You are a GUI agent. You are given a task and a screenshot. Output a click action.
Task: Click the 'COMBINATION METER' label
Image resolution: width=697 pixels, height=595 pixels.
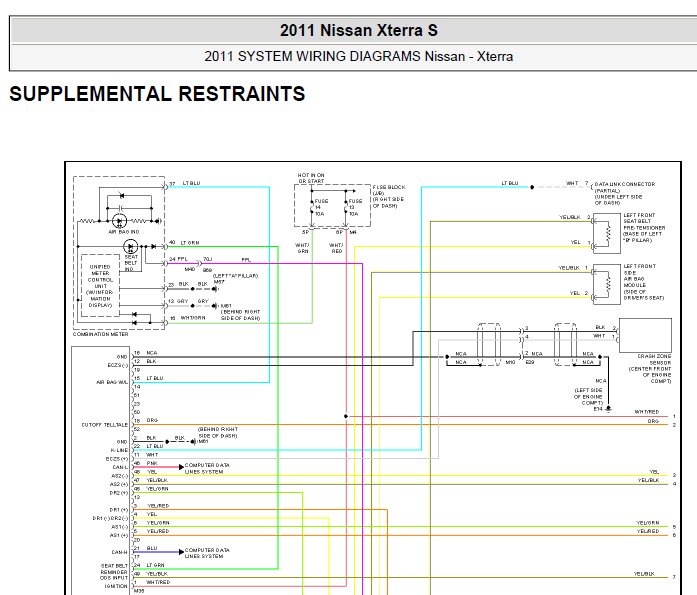(x=100, y=334)
